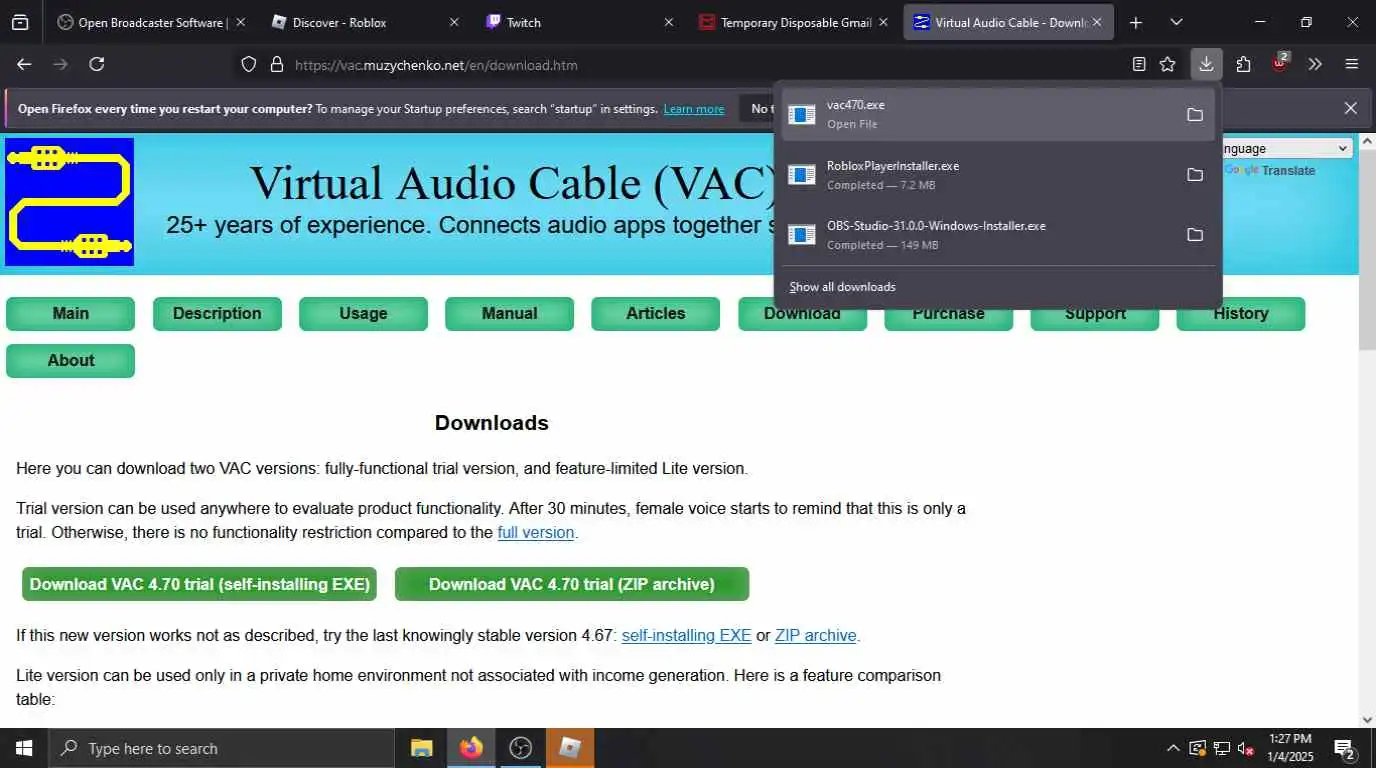Image resolution: width=1376 pixels, height=768 pixels.
Task: Close the downloads panel via toolbar icon
Action: coord(1206,64)
